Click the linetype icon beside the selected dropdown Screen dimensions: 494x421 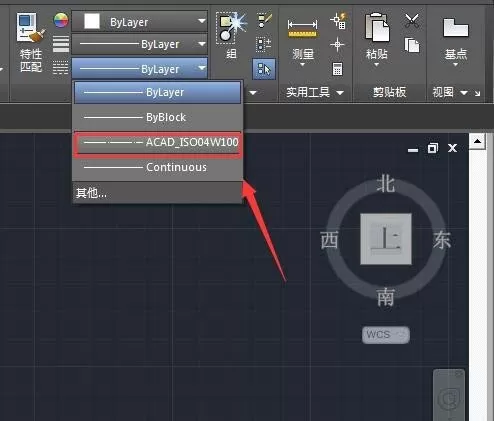point(61,68)
